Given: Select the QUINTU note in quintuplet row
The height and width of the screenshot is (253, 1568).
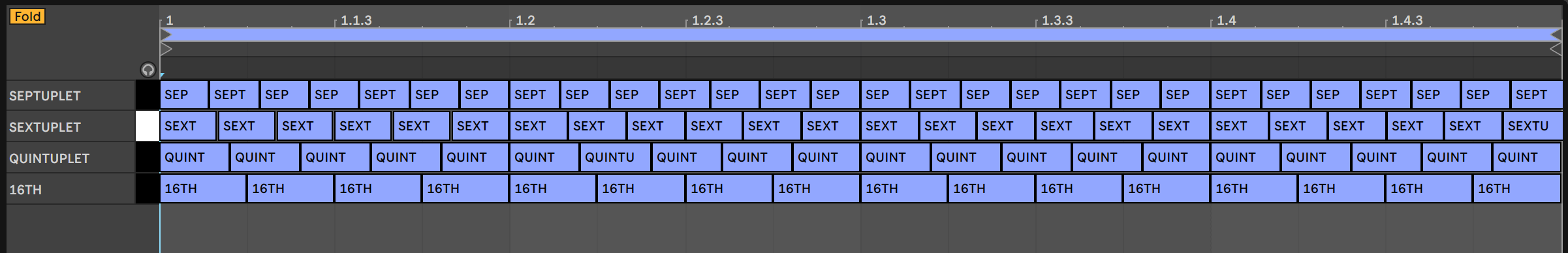Looking at the screenshot, I should (615, 158).
